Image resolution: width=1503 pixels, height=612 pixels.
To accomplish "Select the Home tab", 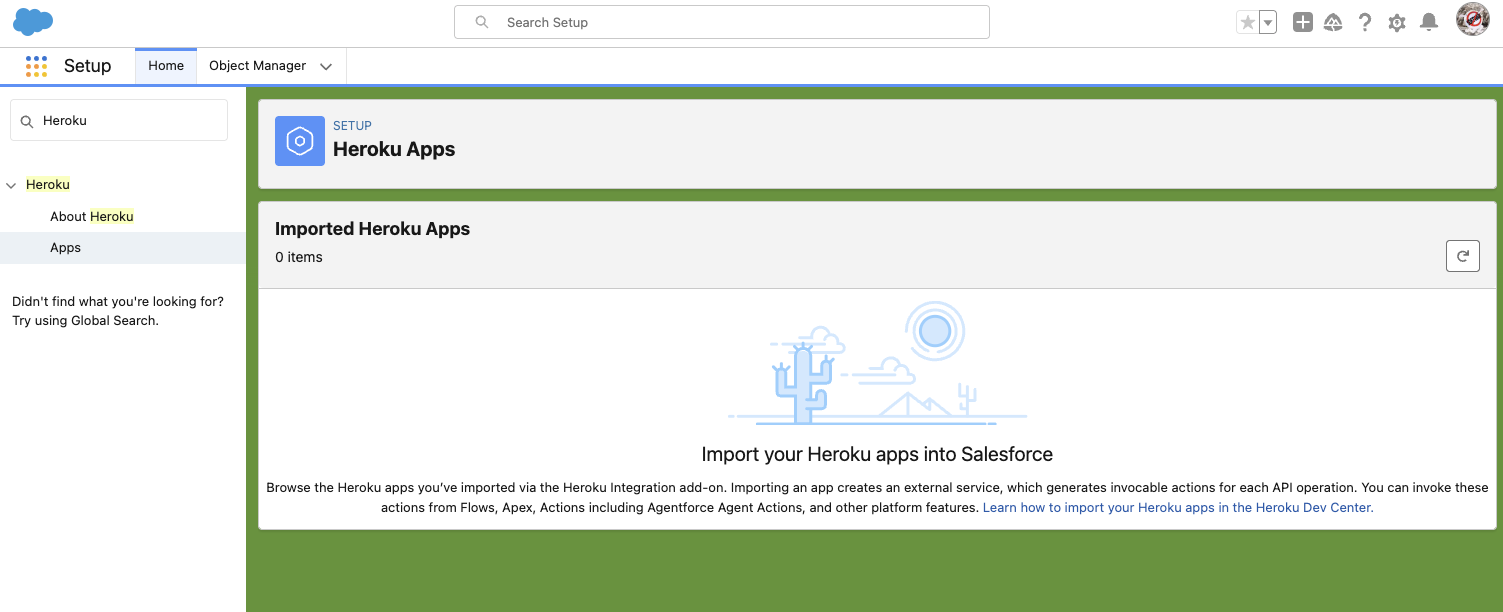I will (x=166, y=66).
